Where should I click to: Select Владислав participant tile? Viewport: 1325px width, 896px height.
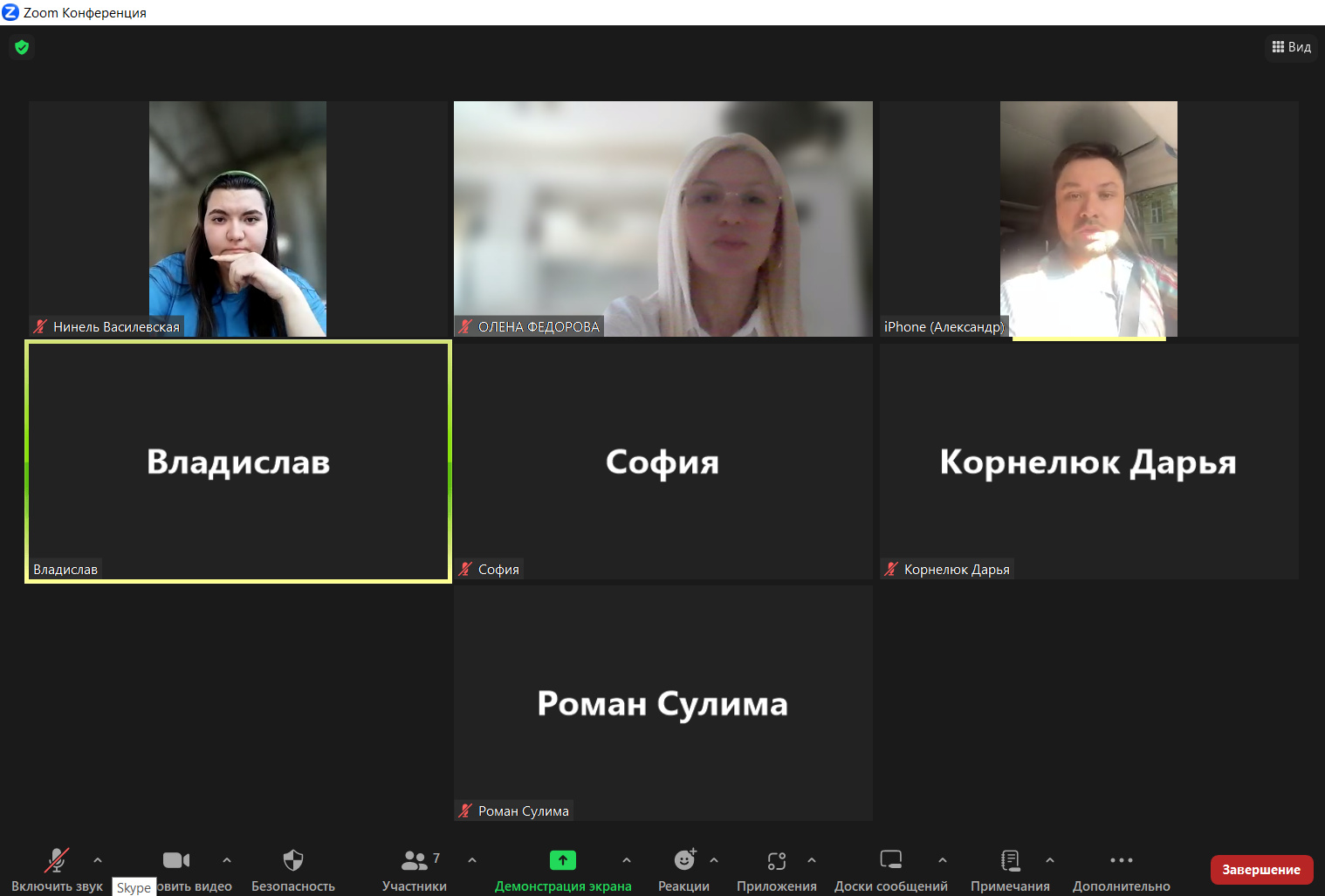(238, 462)
